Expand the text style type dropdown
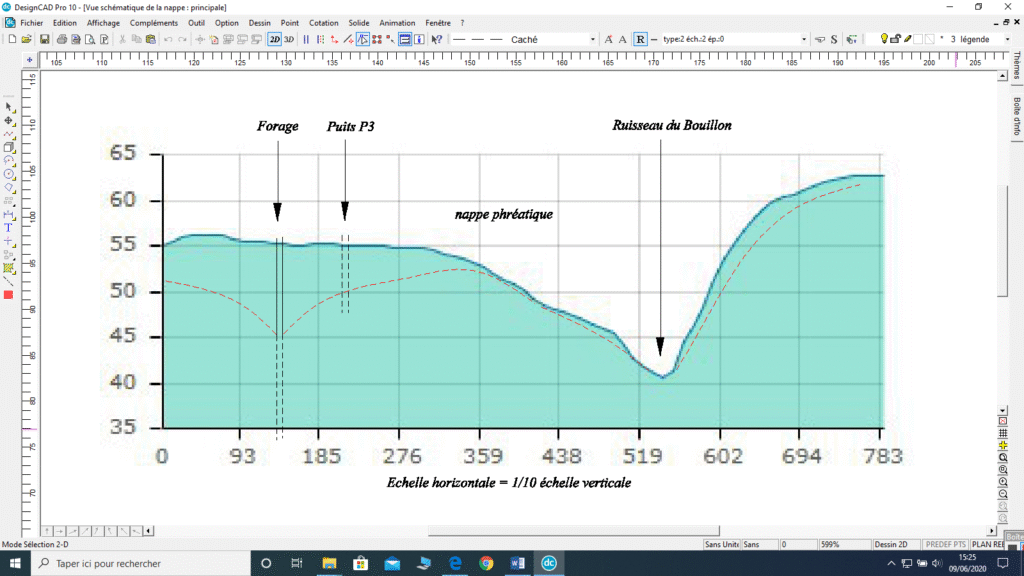The image size is (1024, 576). (804, 39)
